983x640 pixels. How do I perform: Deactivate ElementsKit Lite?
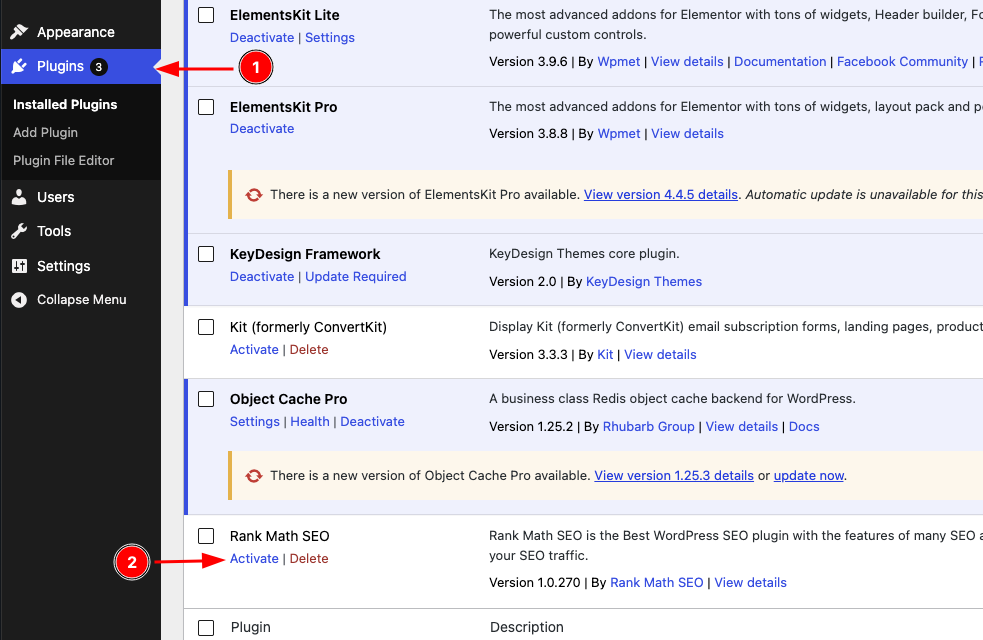coord(262,38)
